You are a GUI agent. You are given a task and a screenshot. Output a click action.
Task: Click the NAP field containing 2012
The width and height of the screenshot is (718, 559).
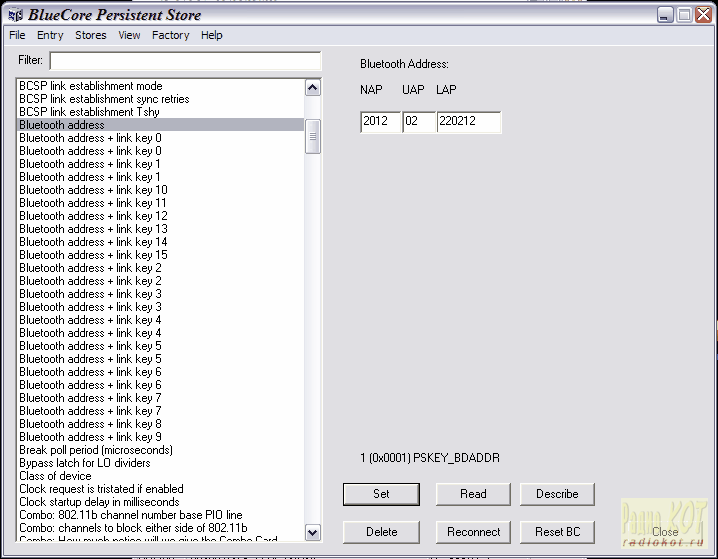(x=380, y=122)
